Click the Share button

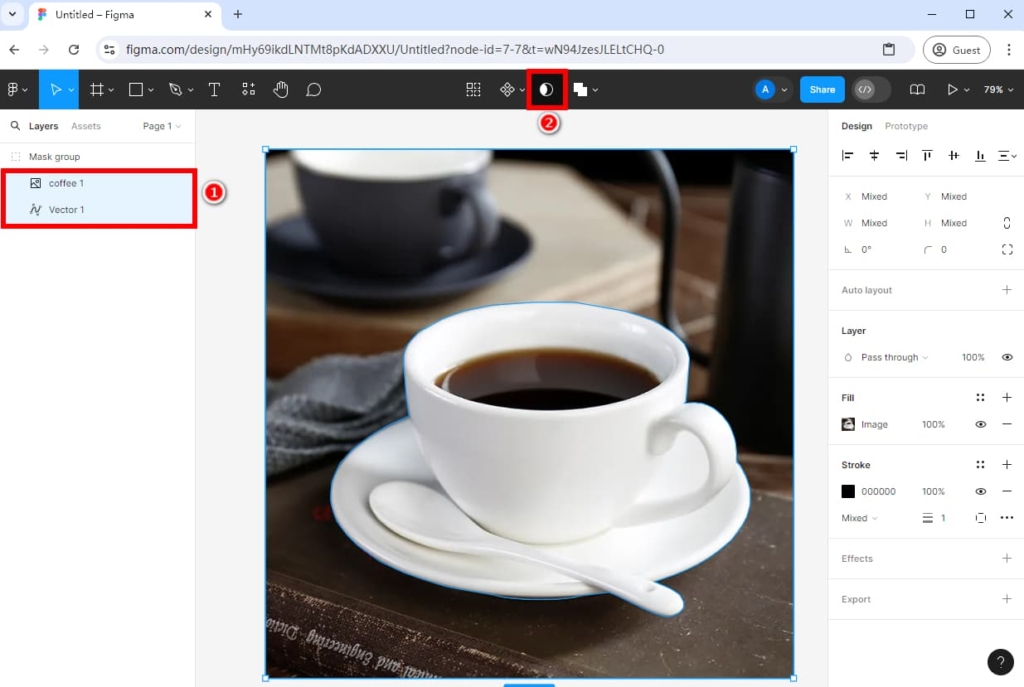point(821,89)
